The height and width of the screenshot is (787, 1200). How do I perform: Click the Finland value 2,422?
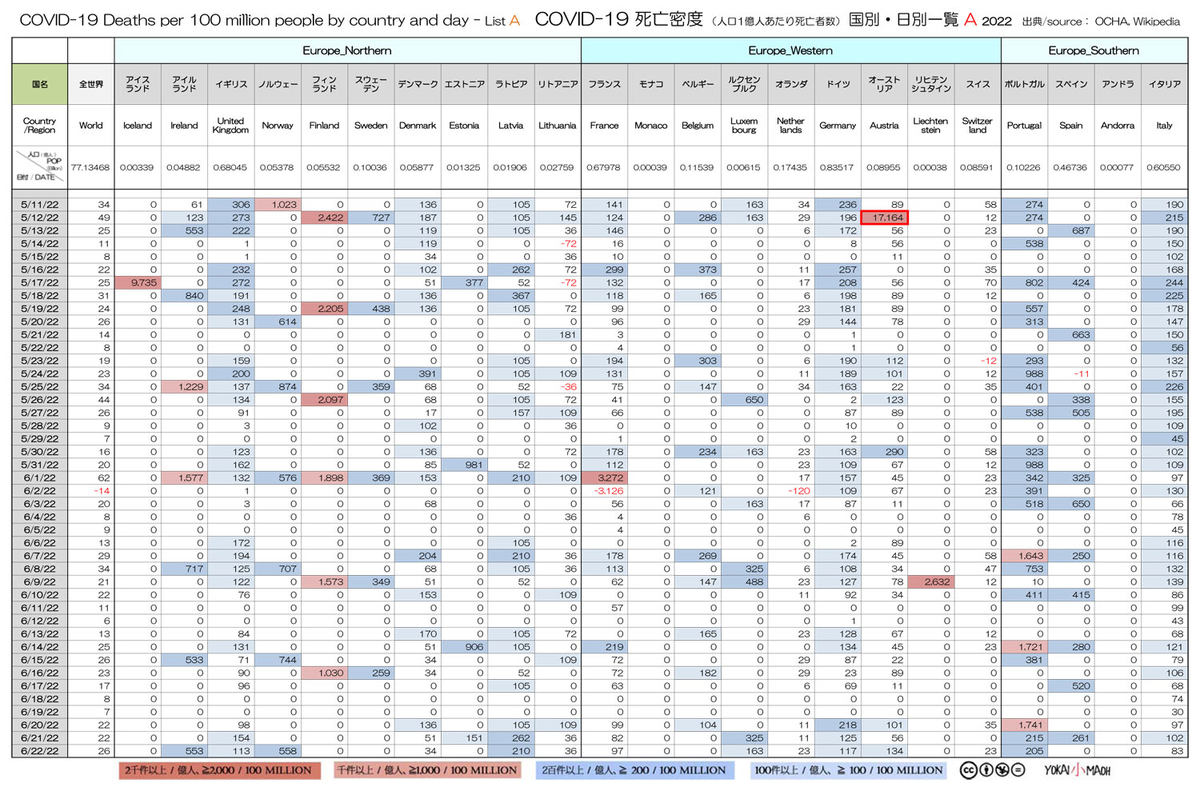tap(323, 216)
